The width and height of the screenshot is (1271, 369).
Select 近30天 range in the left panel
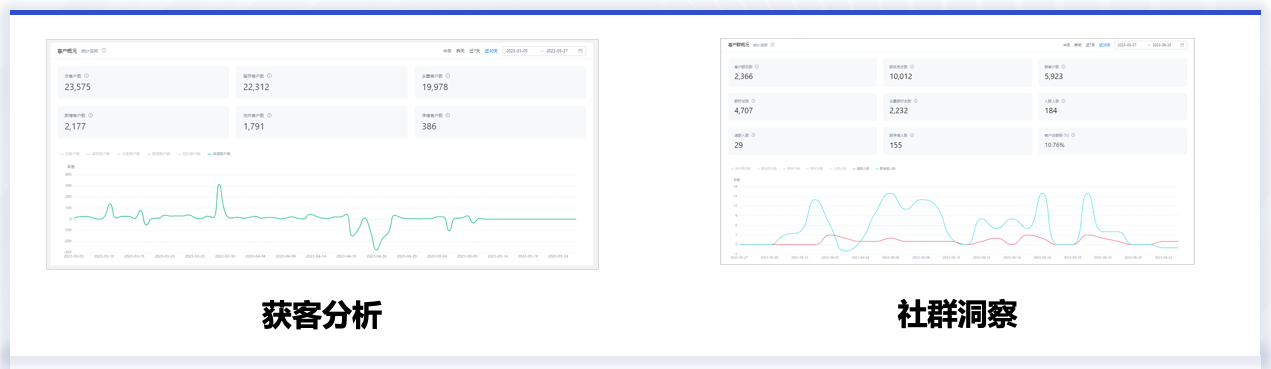click(491, 51)
